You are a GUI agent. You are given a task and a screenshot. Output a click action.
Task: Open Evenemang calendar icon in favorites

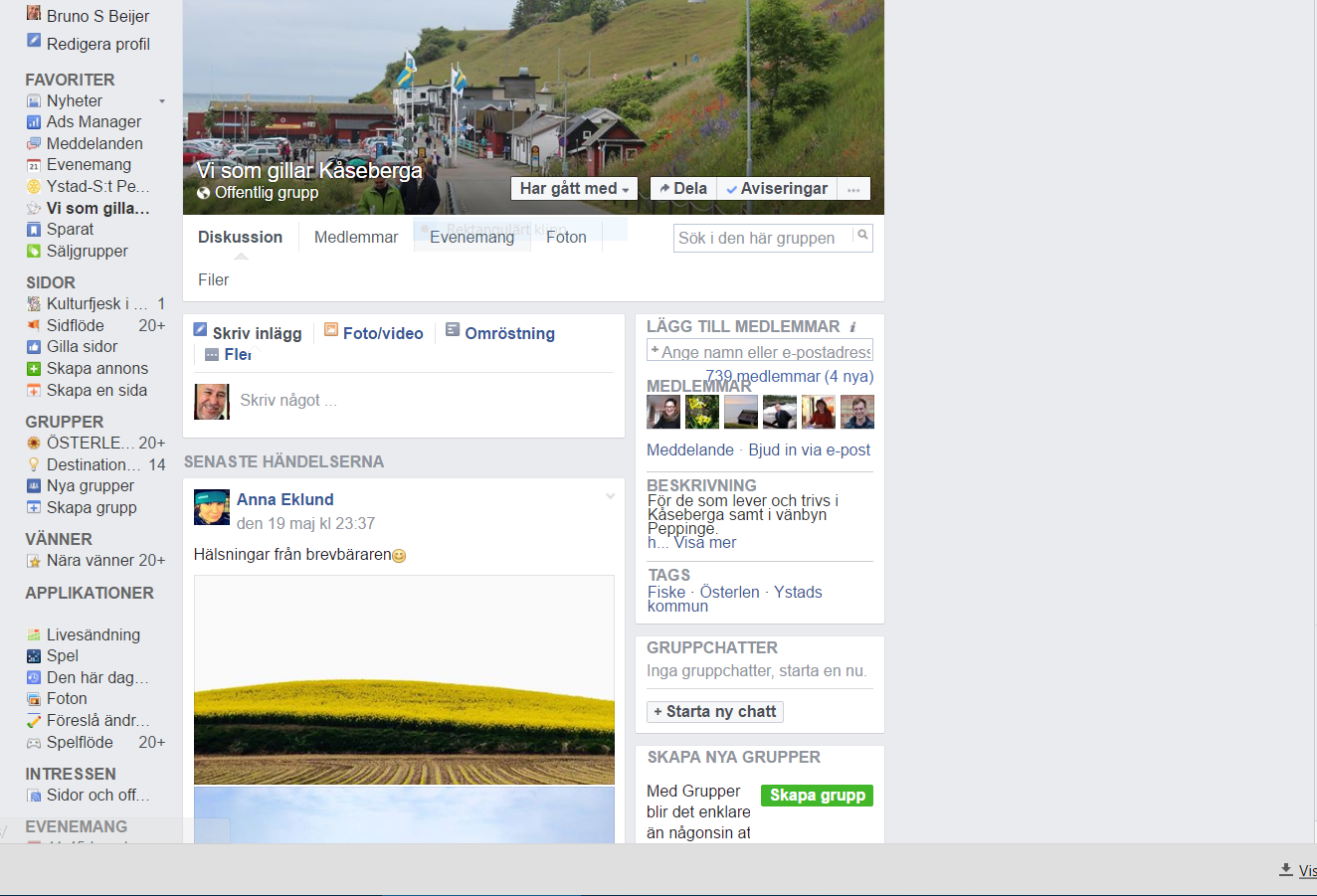point(34,165)
